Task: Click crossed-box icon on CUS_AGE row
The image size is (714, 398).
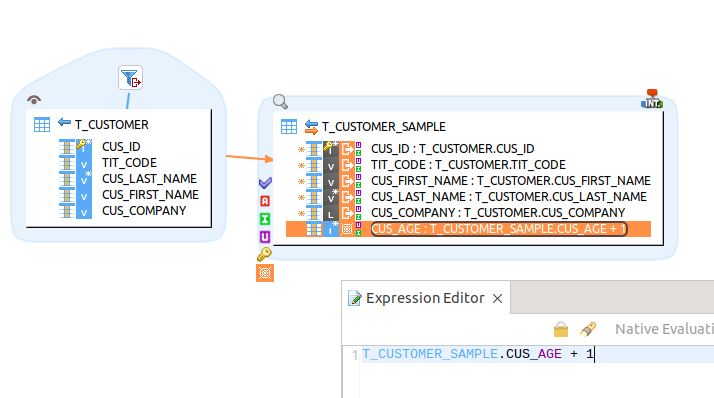Action: (347, 229)
